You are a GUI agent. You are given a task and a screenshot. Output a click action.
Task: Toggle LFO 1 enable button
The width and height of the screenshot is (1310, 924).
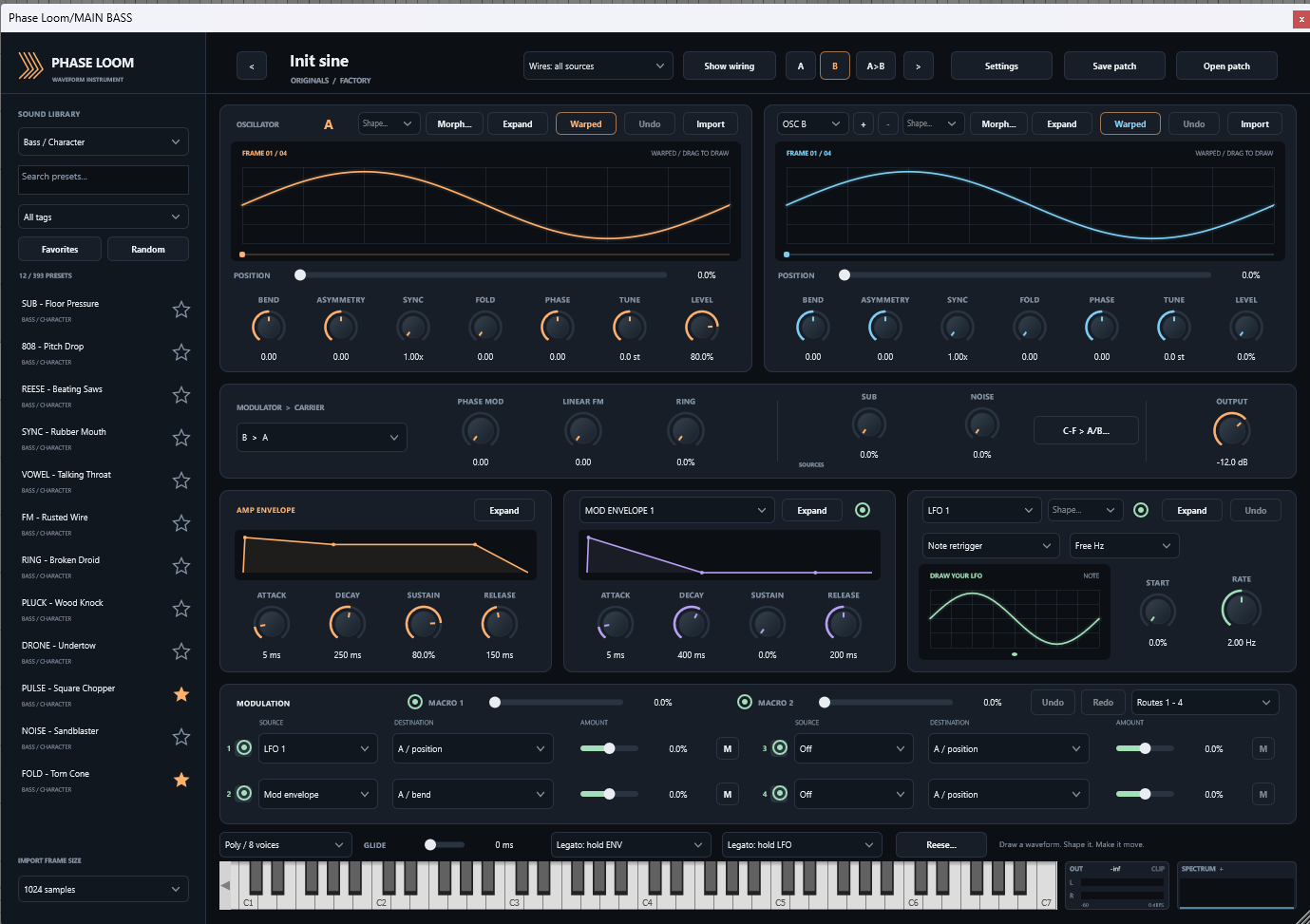1141,511
